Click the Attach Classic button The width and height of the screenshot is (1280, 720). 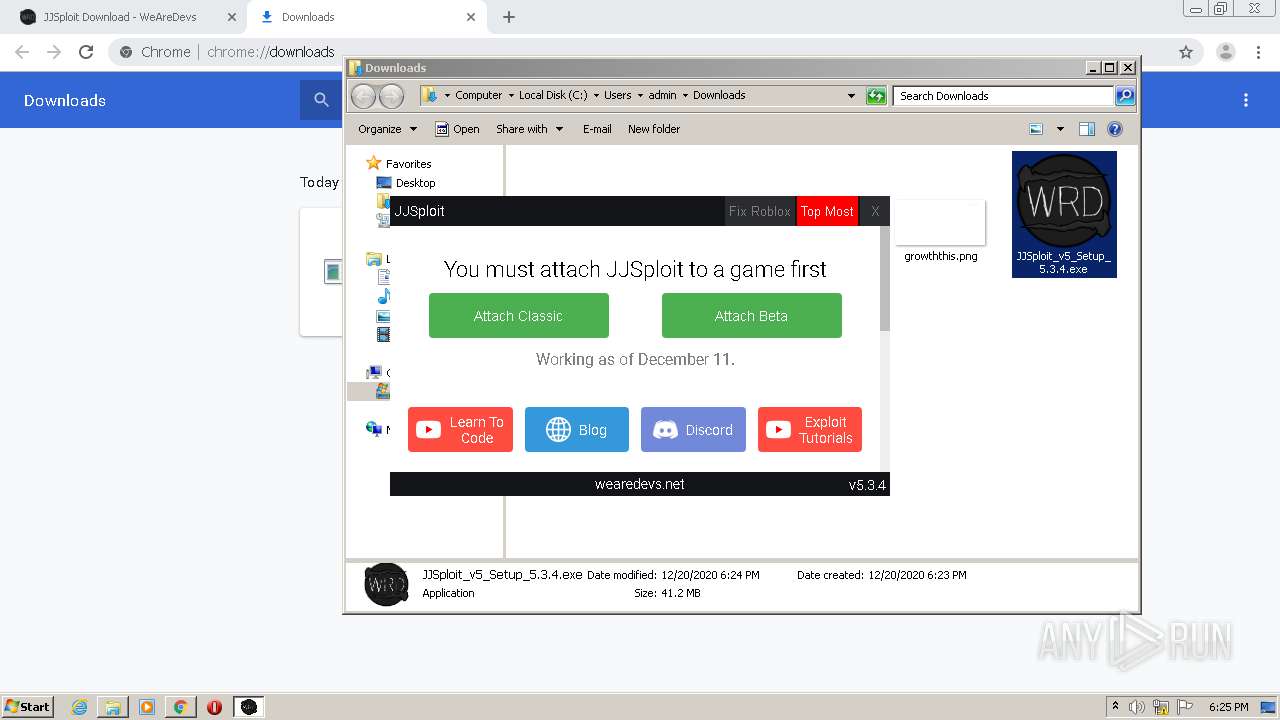click(x=518, y=315)
